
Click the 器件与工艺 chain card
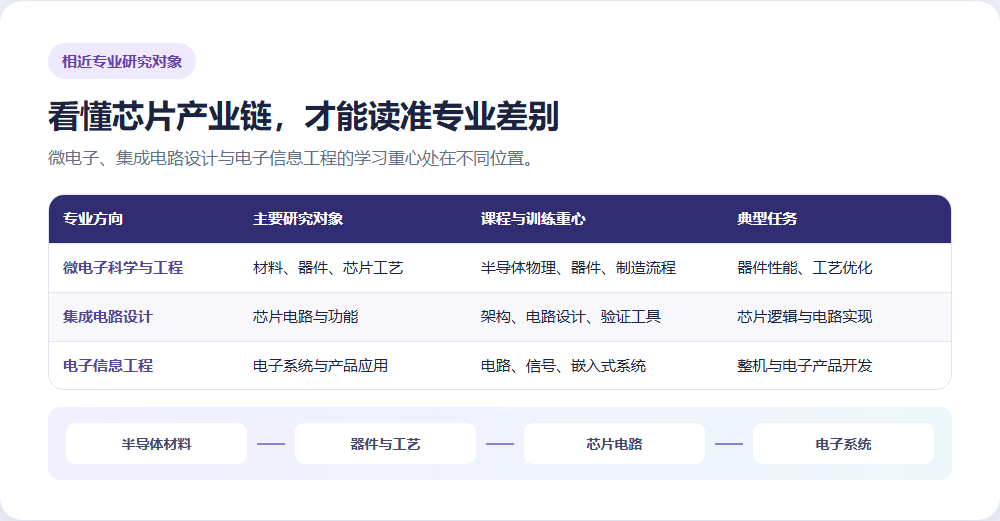click(x=385, y=444)
